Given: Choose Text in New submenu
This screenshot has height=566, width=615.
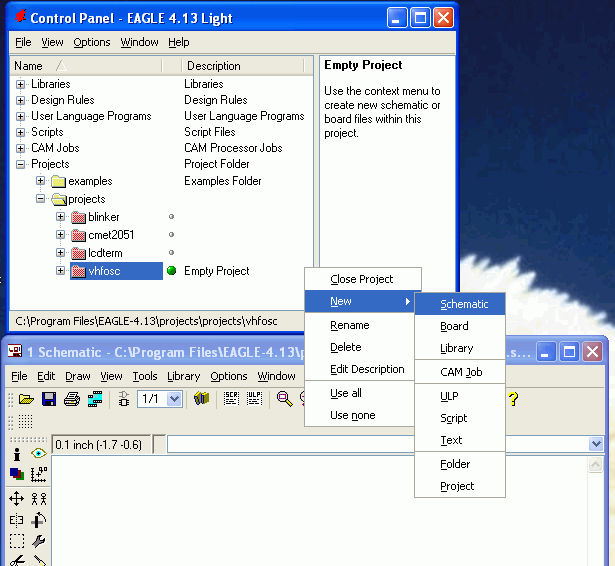Looking at the screenshot, I should point(460,440).
